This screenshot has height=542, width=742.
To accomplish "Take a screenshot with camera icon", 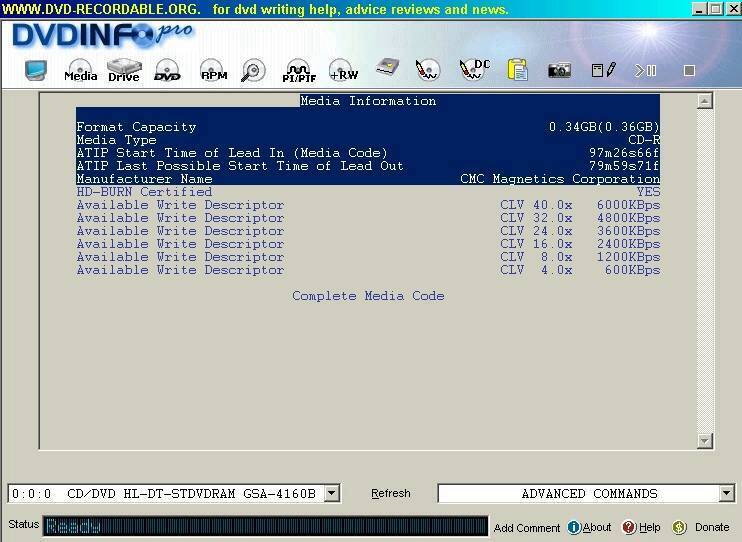I will 559,71.
